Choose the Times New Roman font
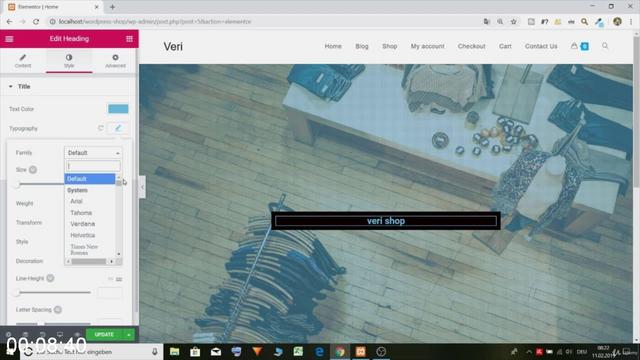The width and height of the screenshot is (640, 360). [x=84, y=249]
